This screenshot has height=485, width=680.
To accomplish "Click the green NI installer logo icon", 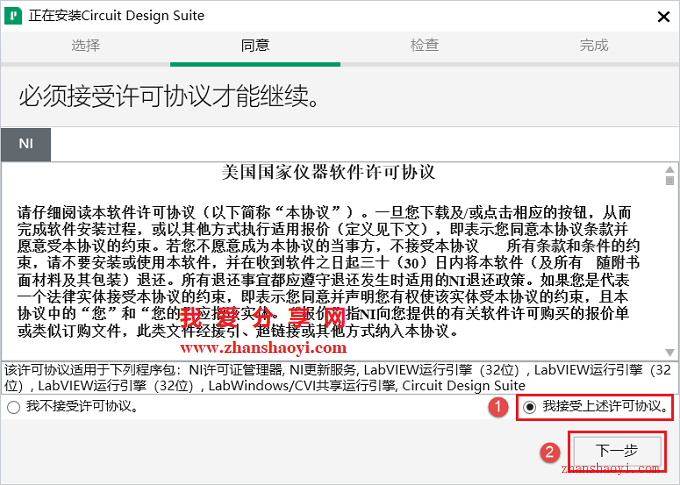I will pos(13,16).
